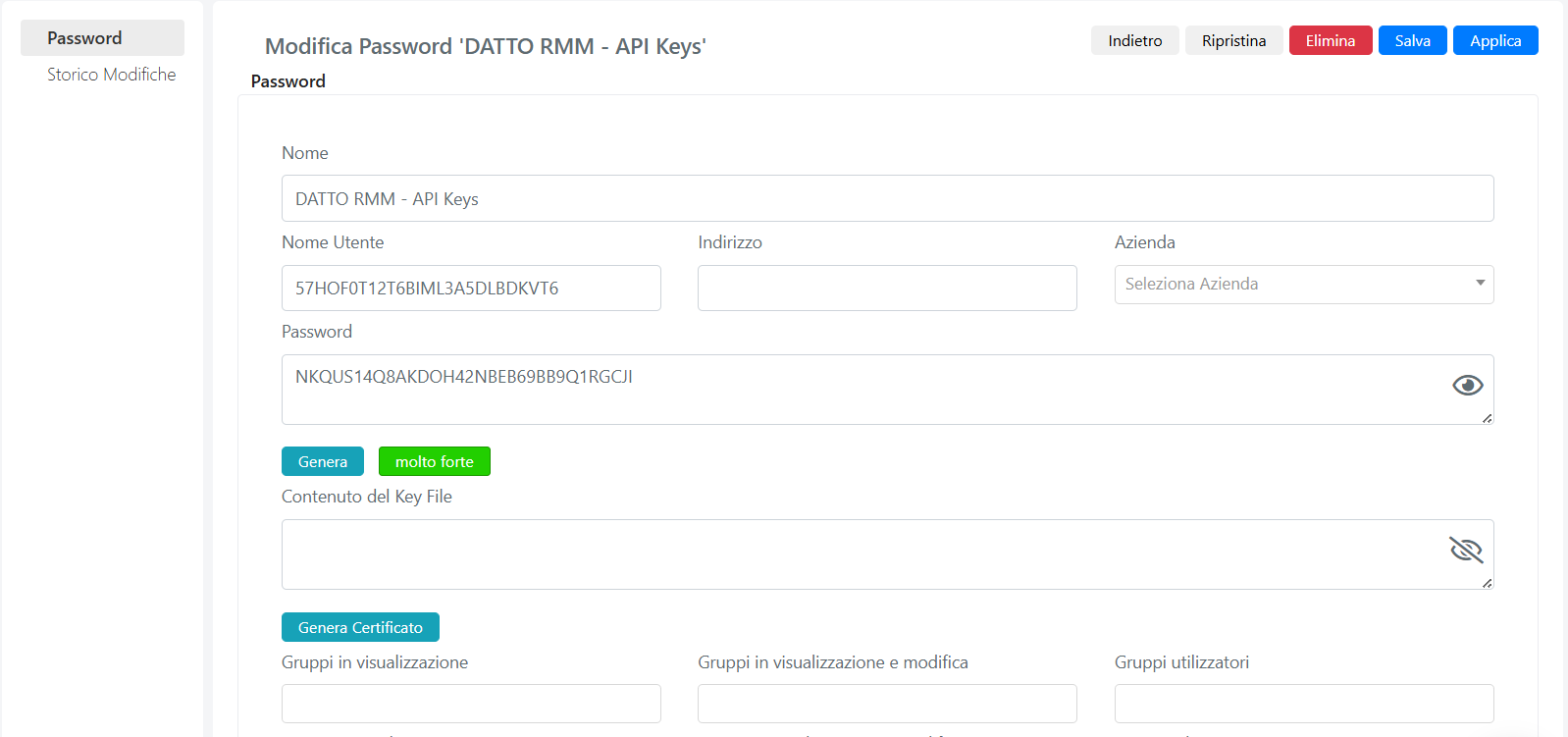The height and width of the screenshot is (737, 1568).
Task: Focus the Nome Utente input field
Action: pyautogui.click(x=471, y=288)
